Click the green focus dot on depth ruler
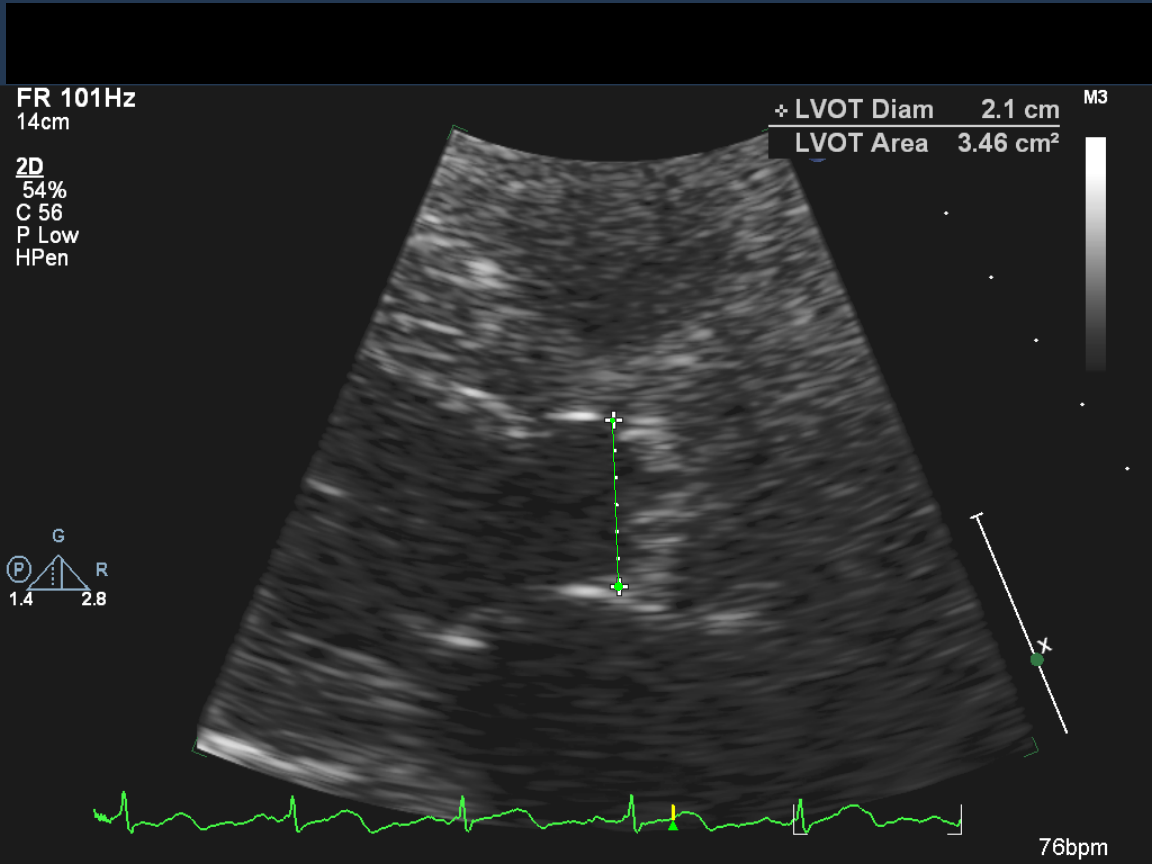This screenshot has height=864, width=1152. (x=1037, y=659)
